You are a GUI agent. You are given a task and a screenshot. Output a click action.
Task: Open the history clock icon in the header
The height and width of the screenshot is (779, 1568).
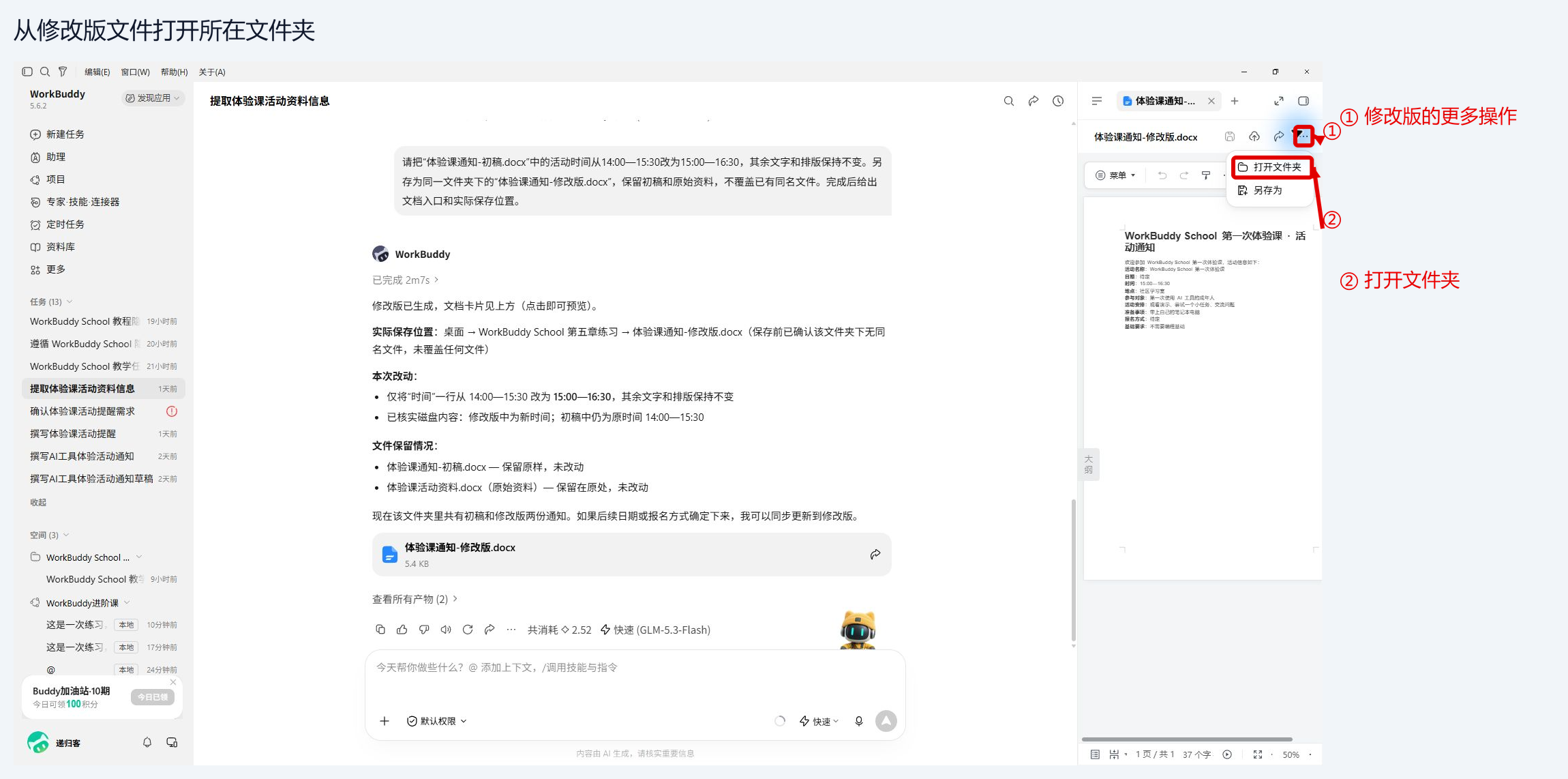[x=1058, y=101]
